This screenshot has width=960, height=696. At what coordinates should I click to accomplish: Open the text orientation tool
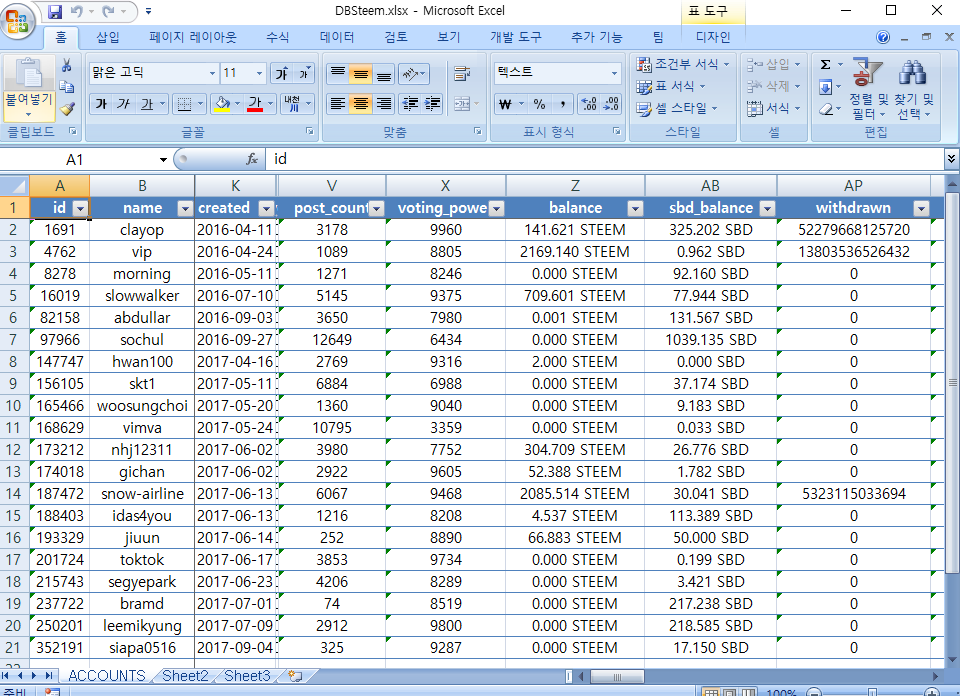coord(414,74)
